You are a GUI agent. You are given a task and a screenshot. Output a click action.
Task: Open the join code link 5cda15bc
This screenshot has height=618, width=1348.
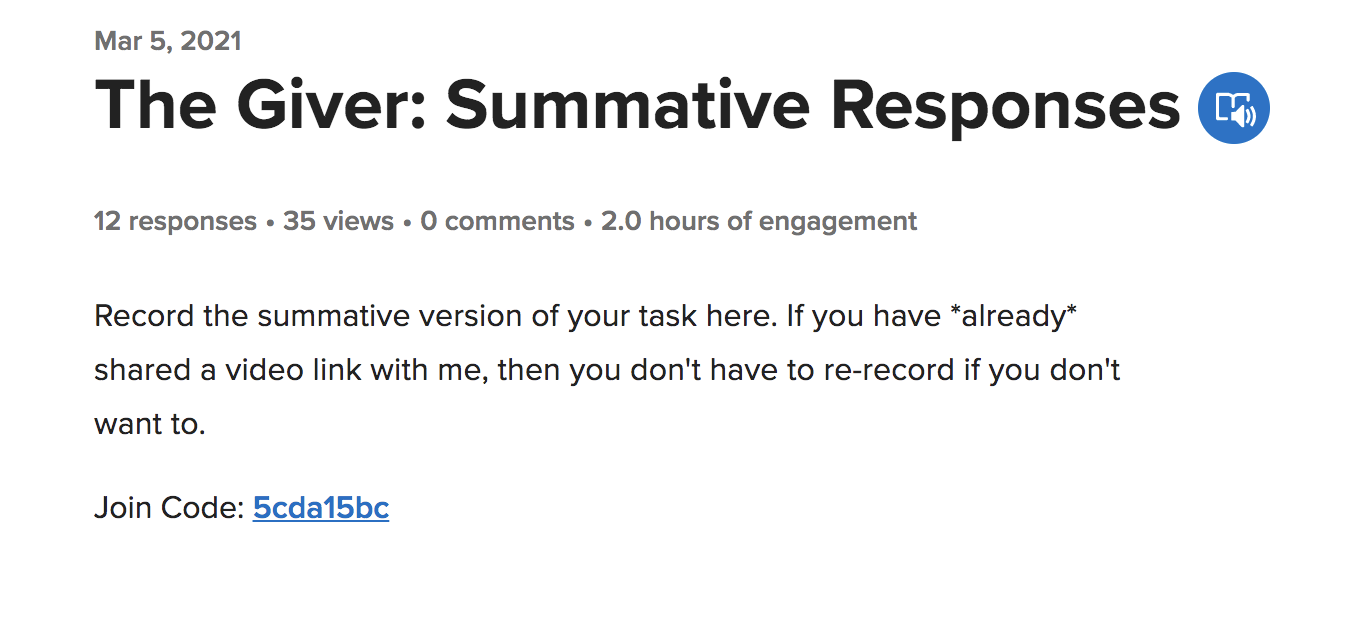point(321,508)
